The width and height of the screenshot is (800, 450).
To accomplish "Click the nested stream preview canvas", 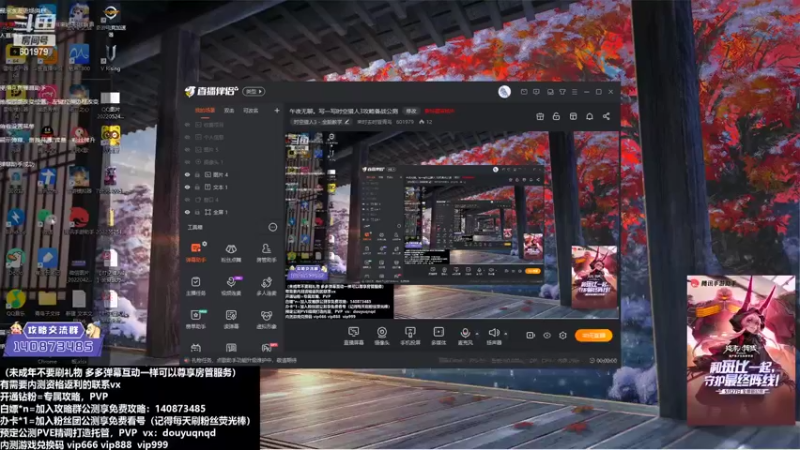I will 452,226.
